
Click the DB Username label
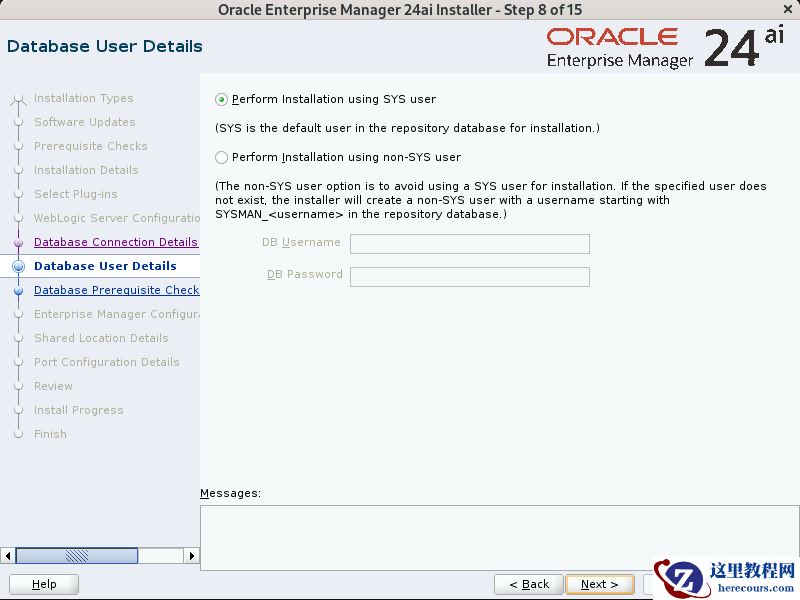(x=301, y=242)
